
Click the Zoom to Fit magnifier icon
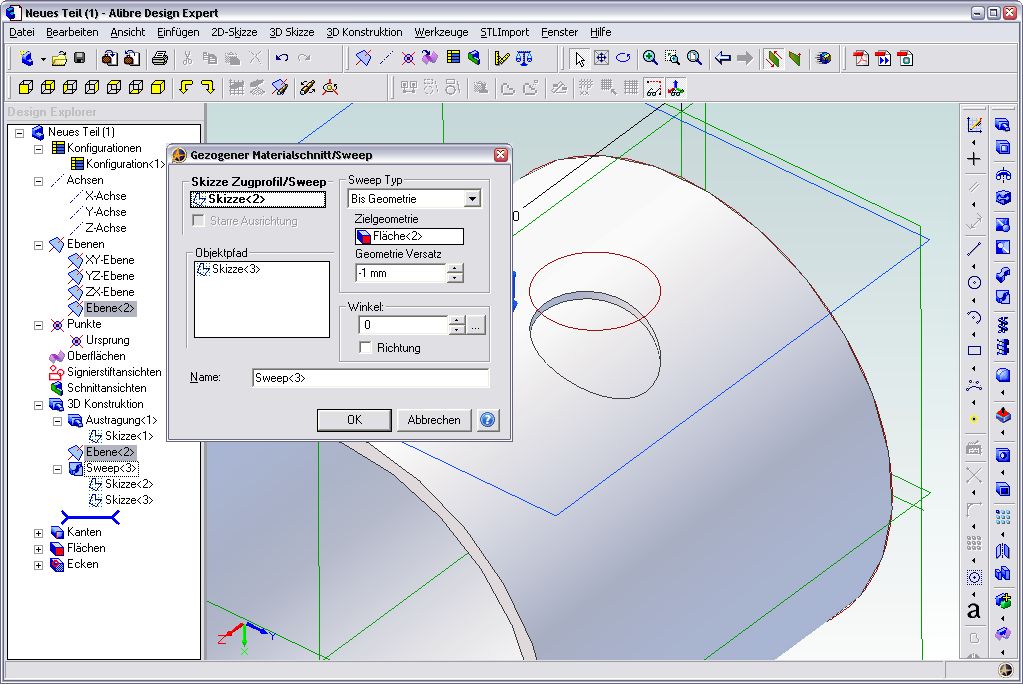click(x=694, y=58)
